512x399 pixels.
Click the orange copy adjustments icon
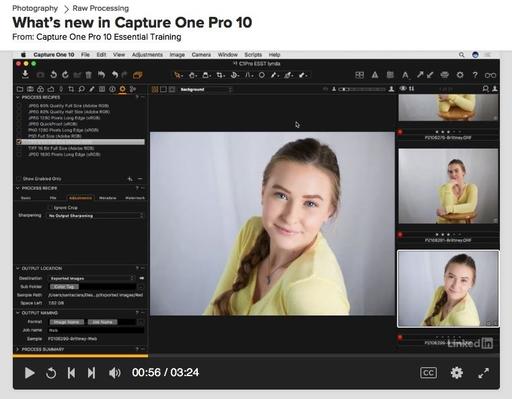pos(138,75)
